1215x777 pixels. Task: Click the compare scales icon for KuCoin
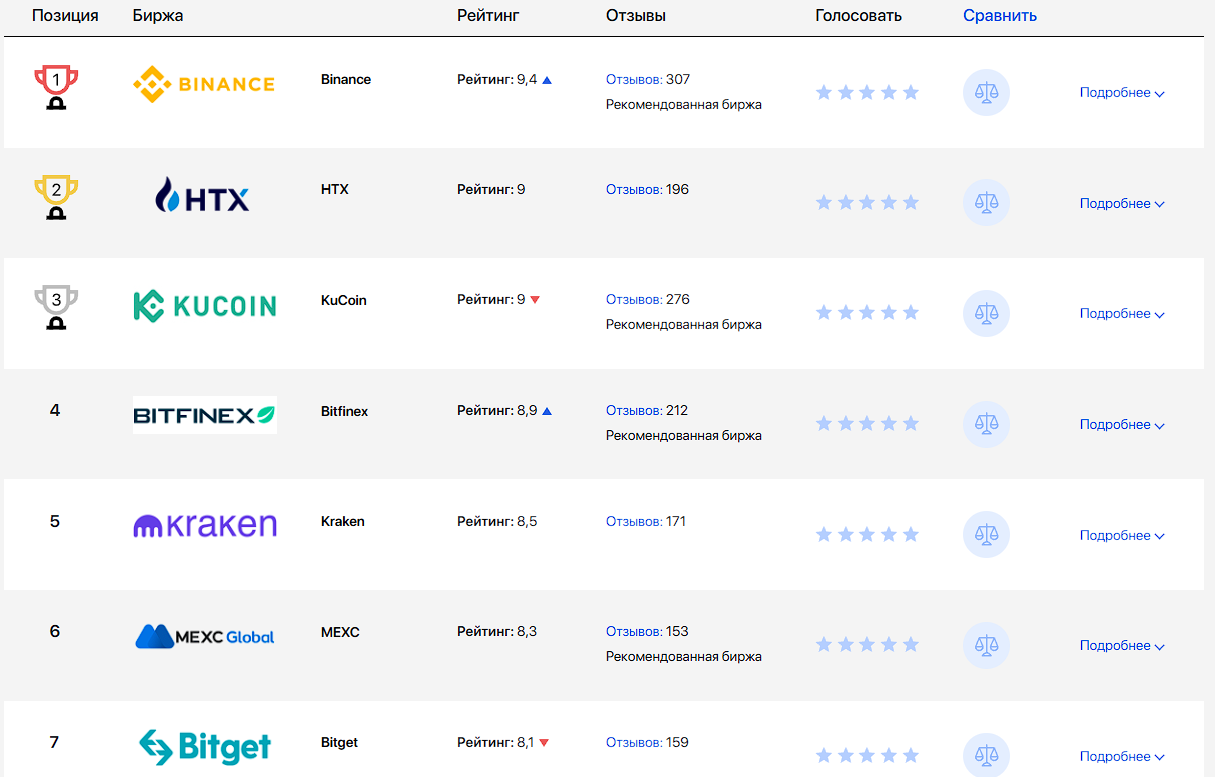(986, 313)
